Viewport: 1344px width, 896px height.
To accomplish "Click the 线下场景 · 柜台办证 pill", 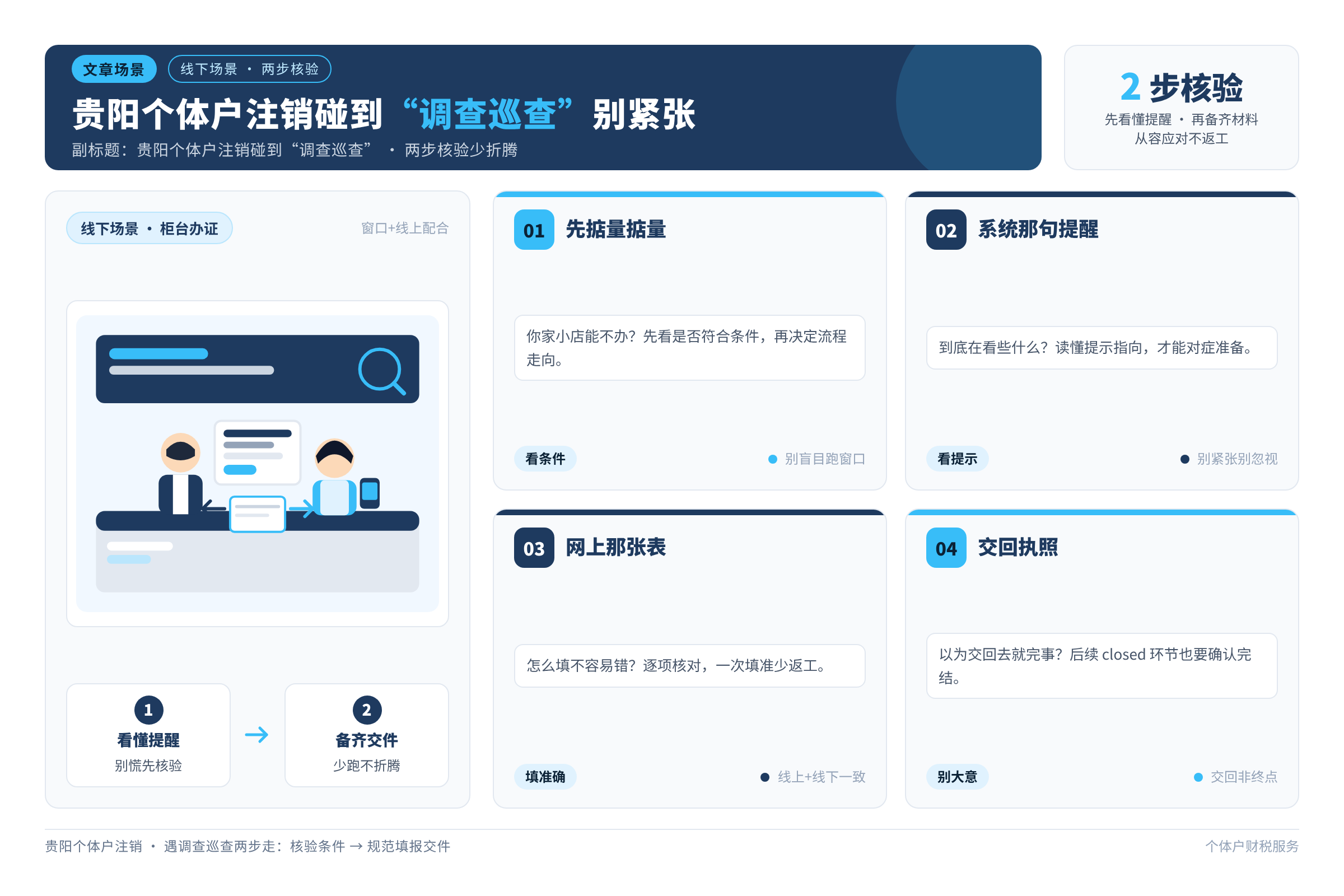I will tap(149, 228).
